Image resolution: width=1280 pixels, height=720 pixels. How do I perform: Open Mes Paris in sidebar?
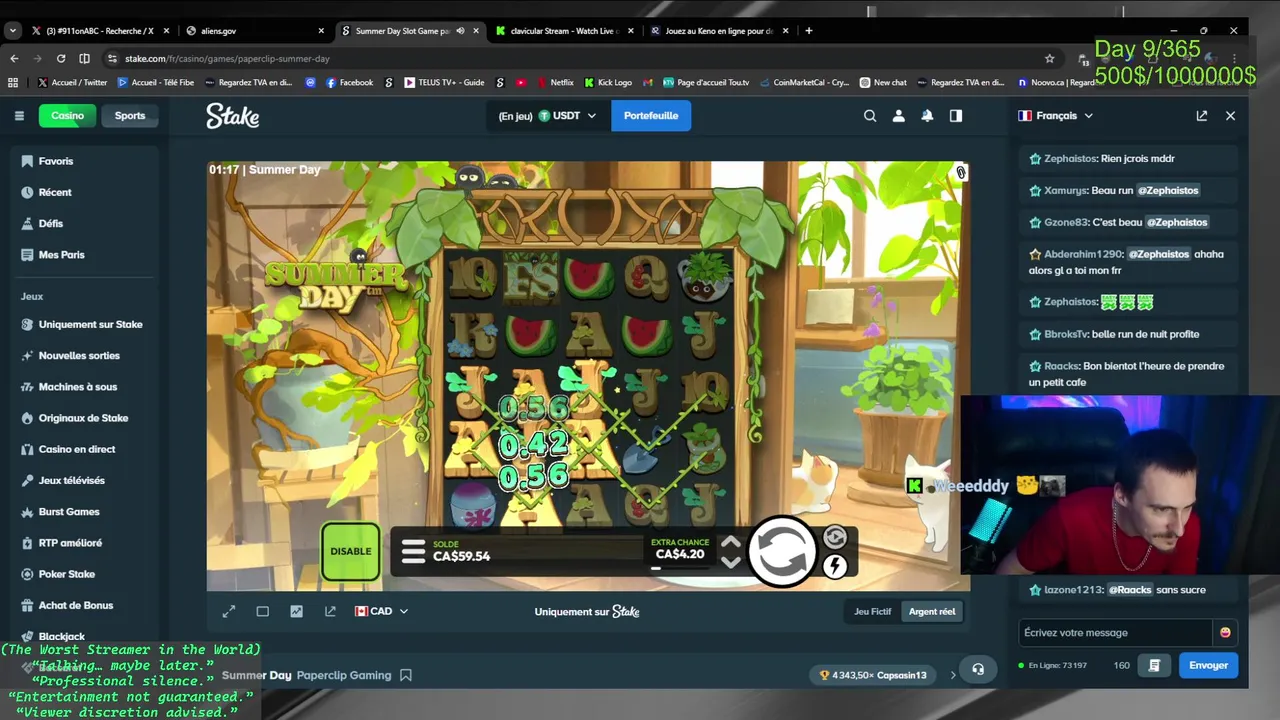(x=84, y=255)
